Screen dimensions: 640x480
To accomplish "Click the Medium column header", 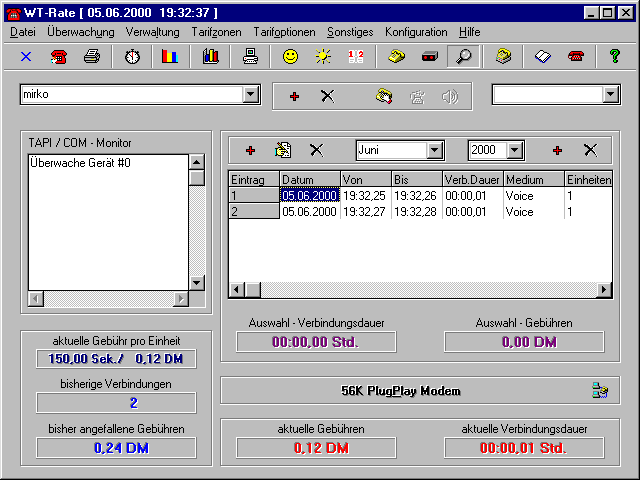I will coord(533,179).
